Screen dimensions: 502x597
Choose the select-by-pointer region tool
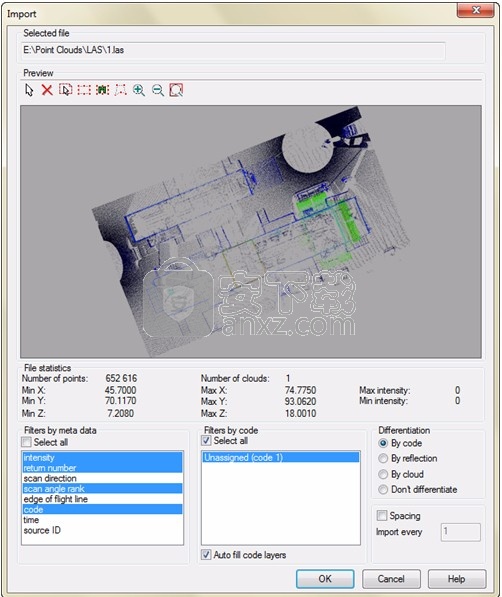[x=66, y=90]
